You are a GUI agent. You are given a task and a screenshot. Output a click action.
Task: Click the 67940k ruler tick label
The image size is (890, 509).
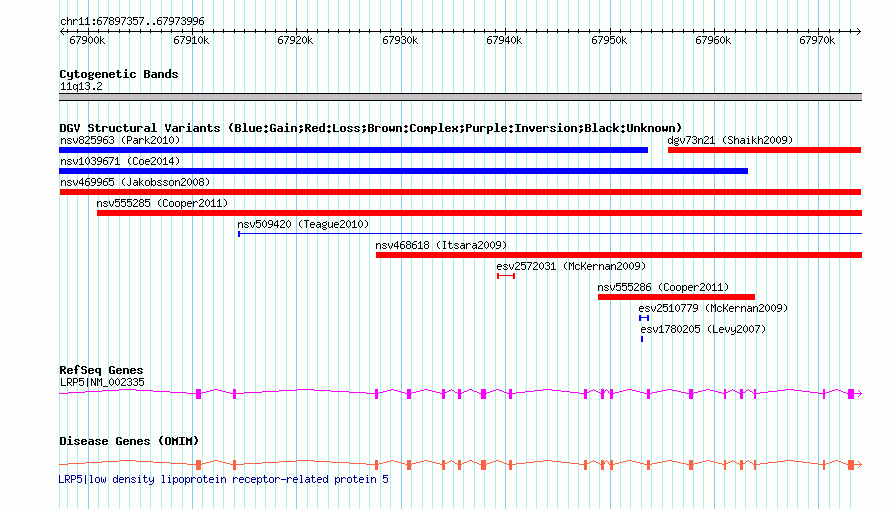pos(504,40)
